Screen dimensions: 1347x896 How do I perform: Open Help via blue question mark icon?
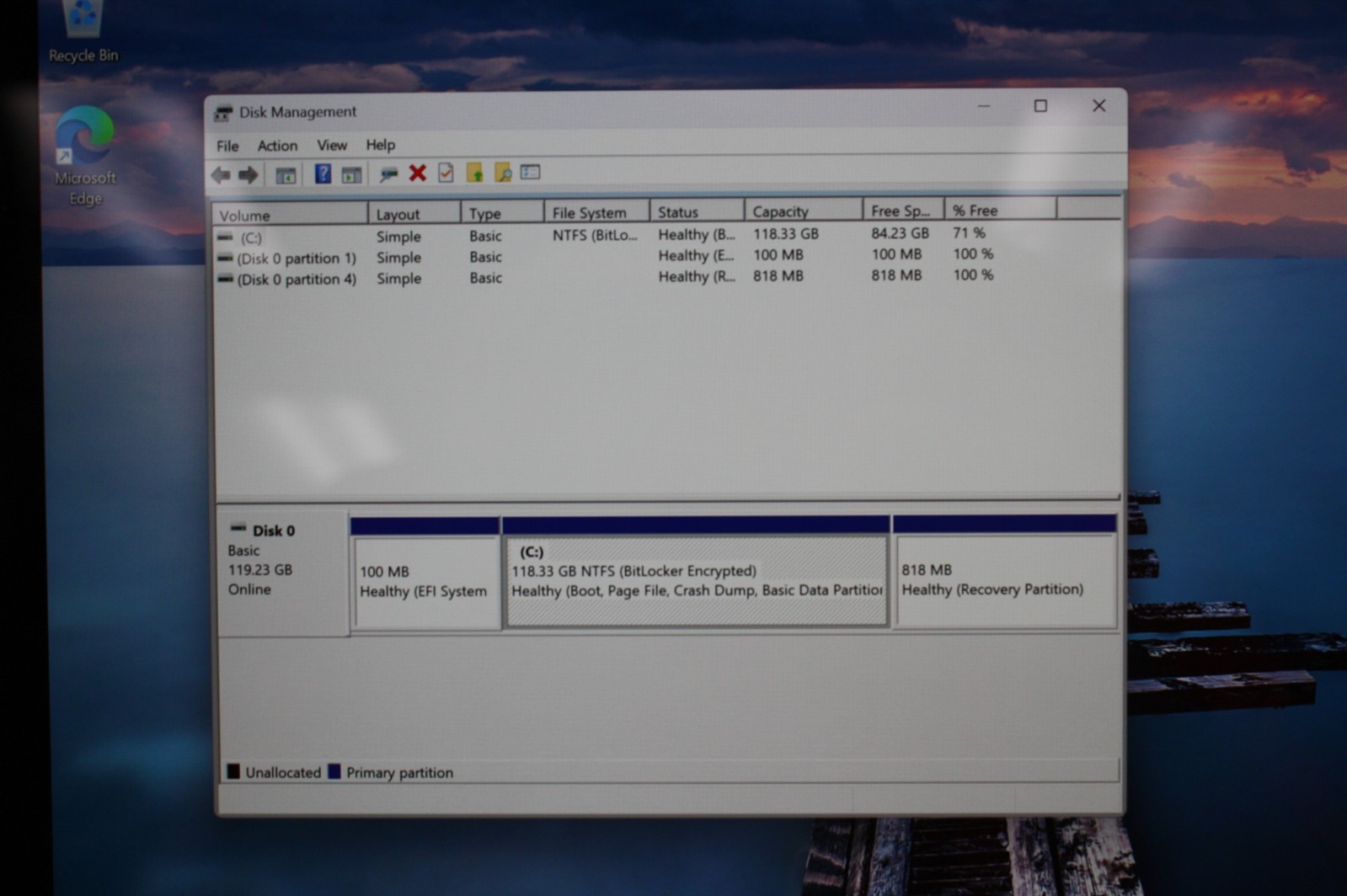(323, 173)
